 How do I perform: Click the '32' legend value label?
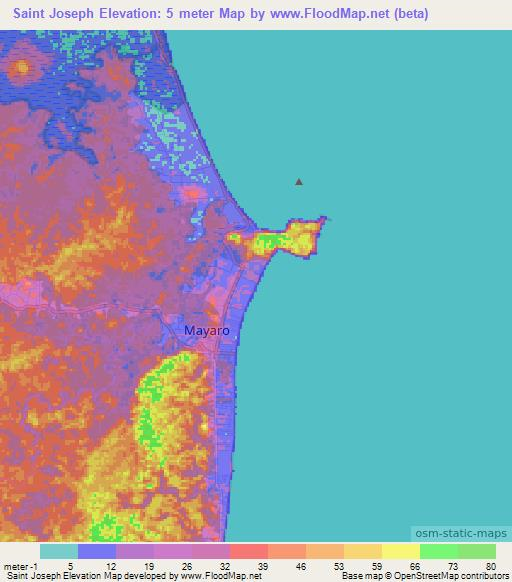[225, 566]
